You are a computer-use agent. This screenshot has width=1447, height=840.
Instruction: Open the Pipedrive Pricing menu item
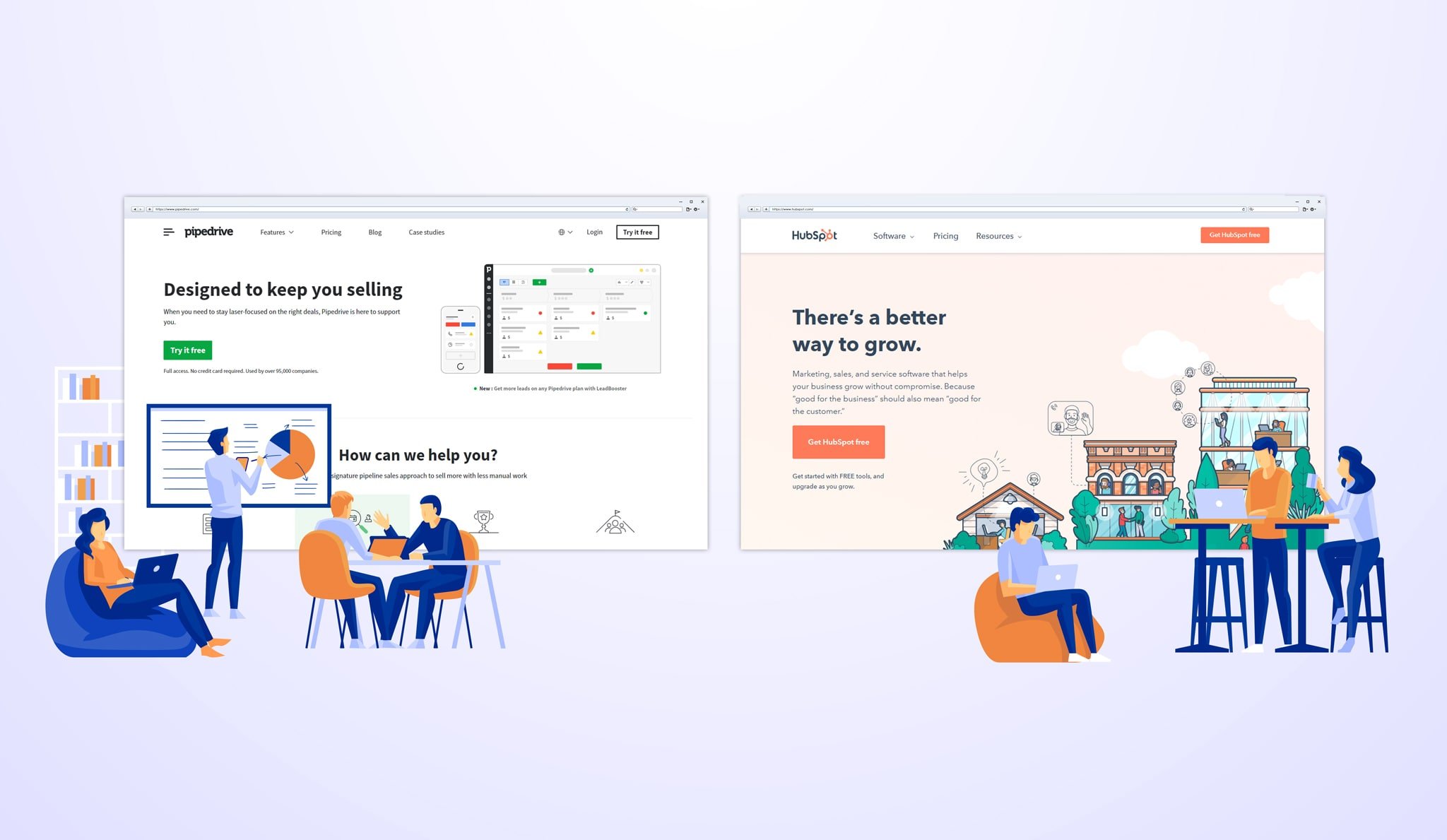pos(331,232)
